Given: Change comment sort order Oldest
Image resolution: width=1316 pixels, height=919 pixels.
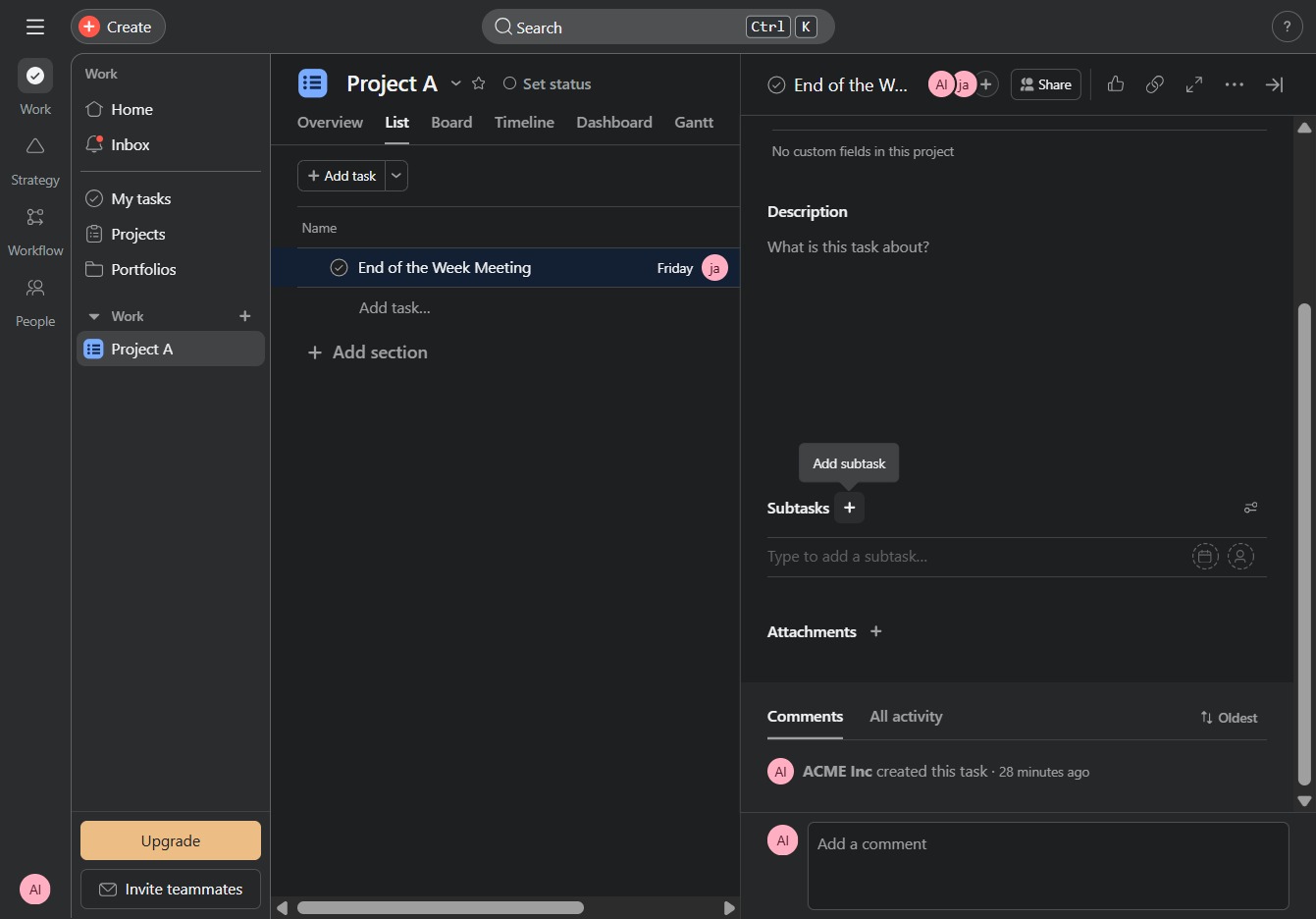Looking at the screenshot, I should tap(1229, 718).
